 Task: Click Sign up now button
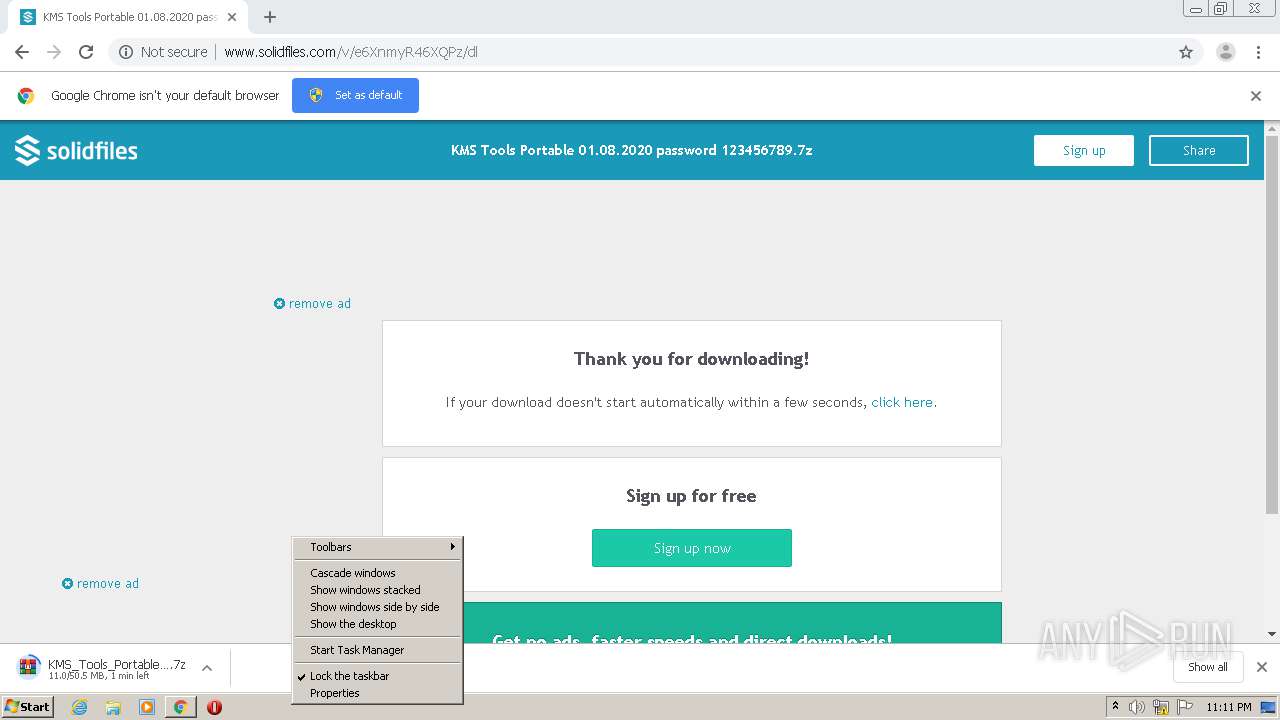(x=692, y=548)
